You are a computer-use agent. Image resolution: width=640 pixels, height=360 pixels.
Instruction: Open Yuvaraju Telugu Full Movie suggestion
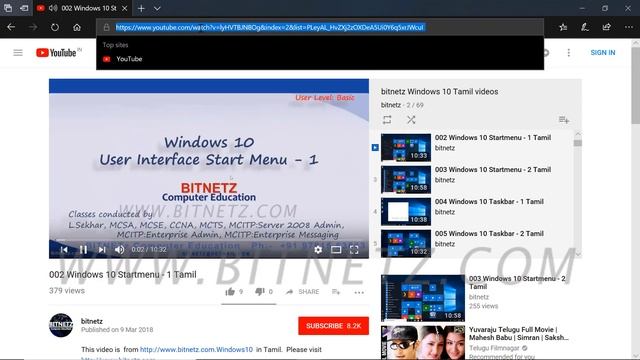519,333
